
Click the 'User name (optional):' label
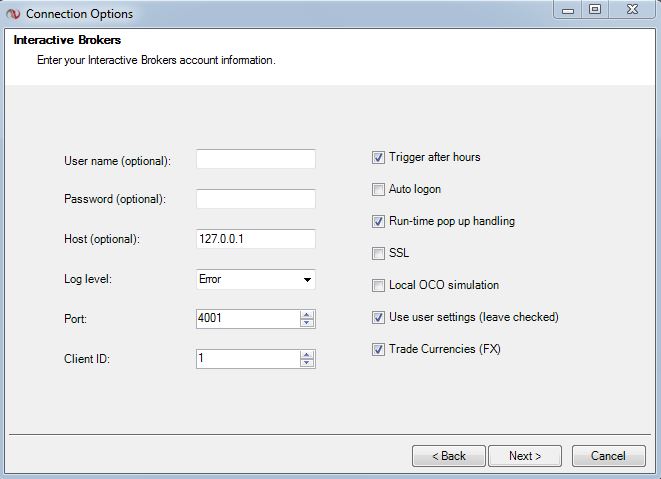tap(117, 161)
